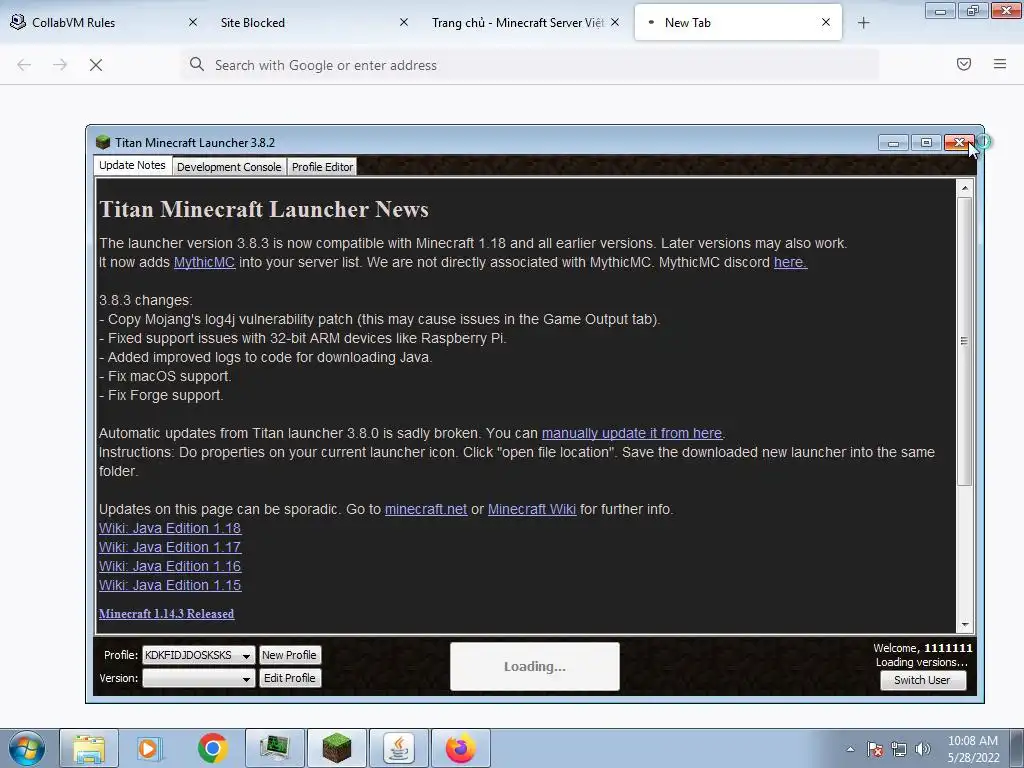The height and width of the screenshot is (768, 1024).
Task: Open the minecraft.net link
Action: (x=426, y=509)
